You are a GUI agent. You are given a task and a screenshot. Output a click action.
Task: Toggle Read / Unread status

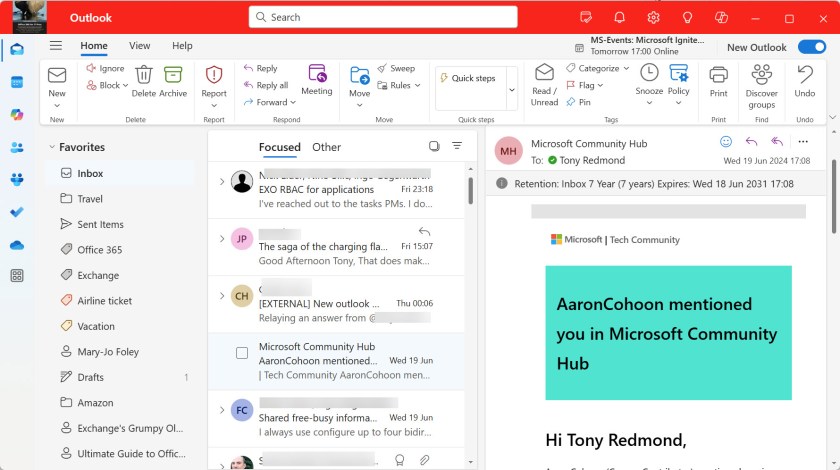[x=544, y=85]
